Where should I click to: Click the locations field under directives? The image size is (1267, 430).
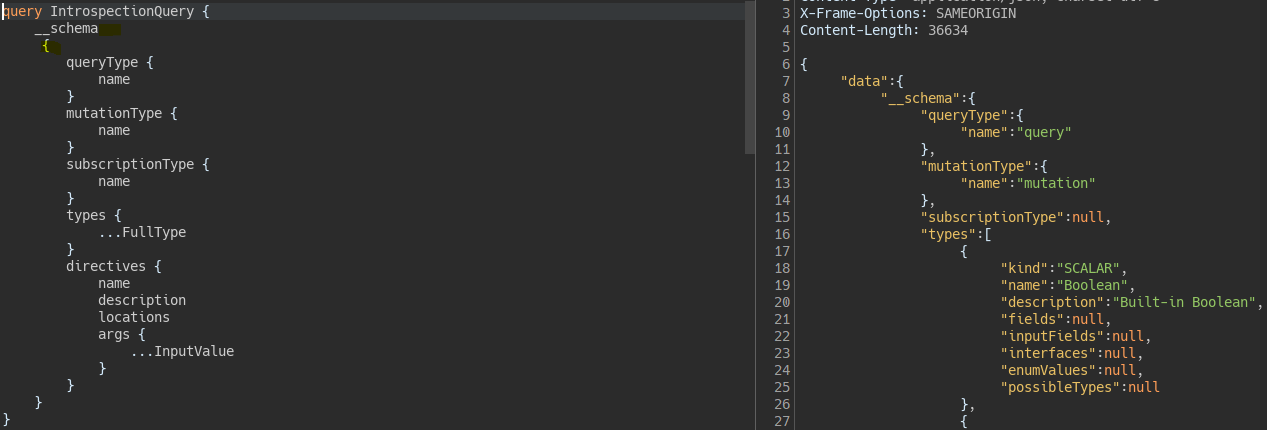click(134, 317)
